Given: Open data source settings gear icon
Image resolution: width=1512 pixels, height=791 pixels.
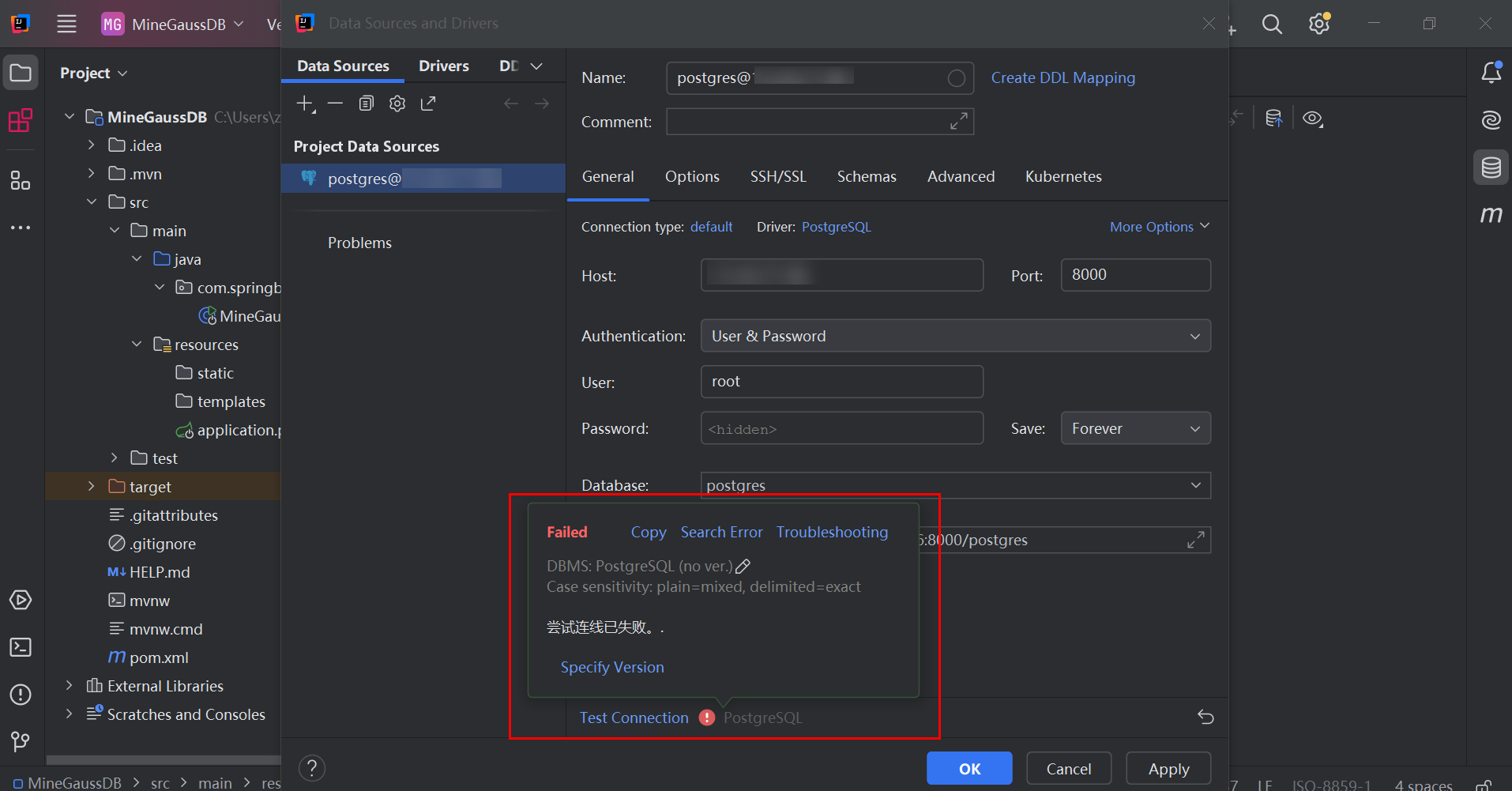Looking at the screenshot, I should click(397, 104).
